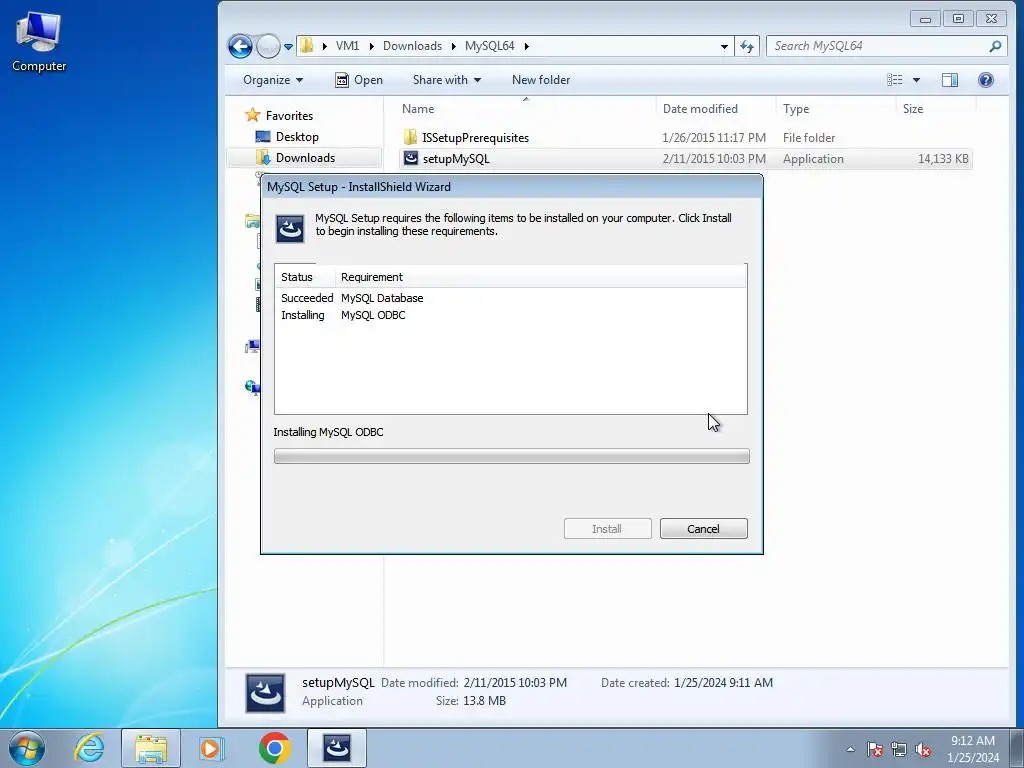Maximize the Explorer window

[958, 19]
